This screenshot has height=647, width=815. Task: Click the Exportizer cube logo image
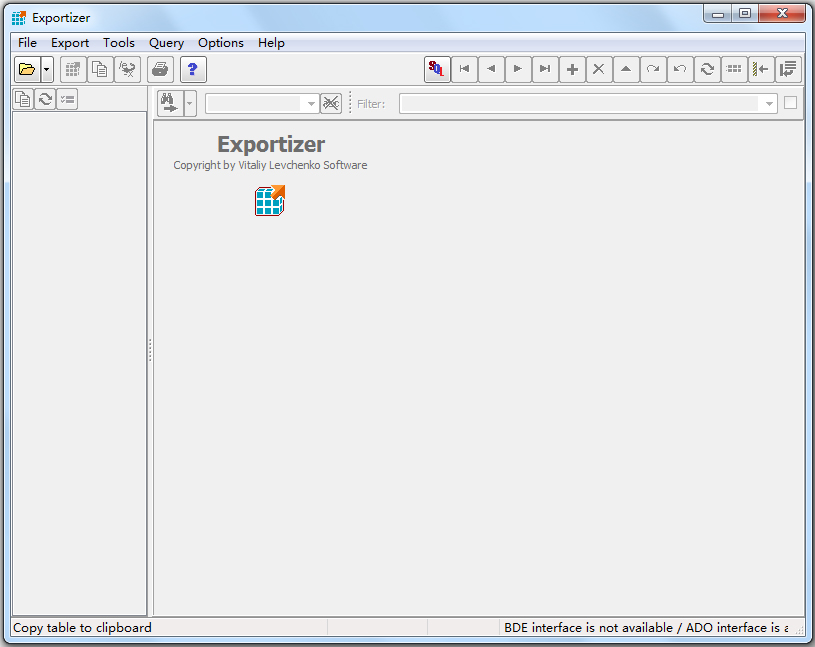pos(270,200)
